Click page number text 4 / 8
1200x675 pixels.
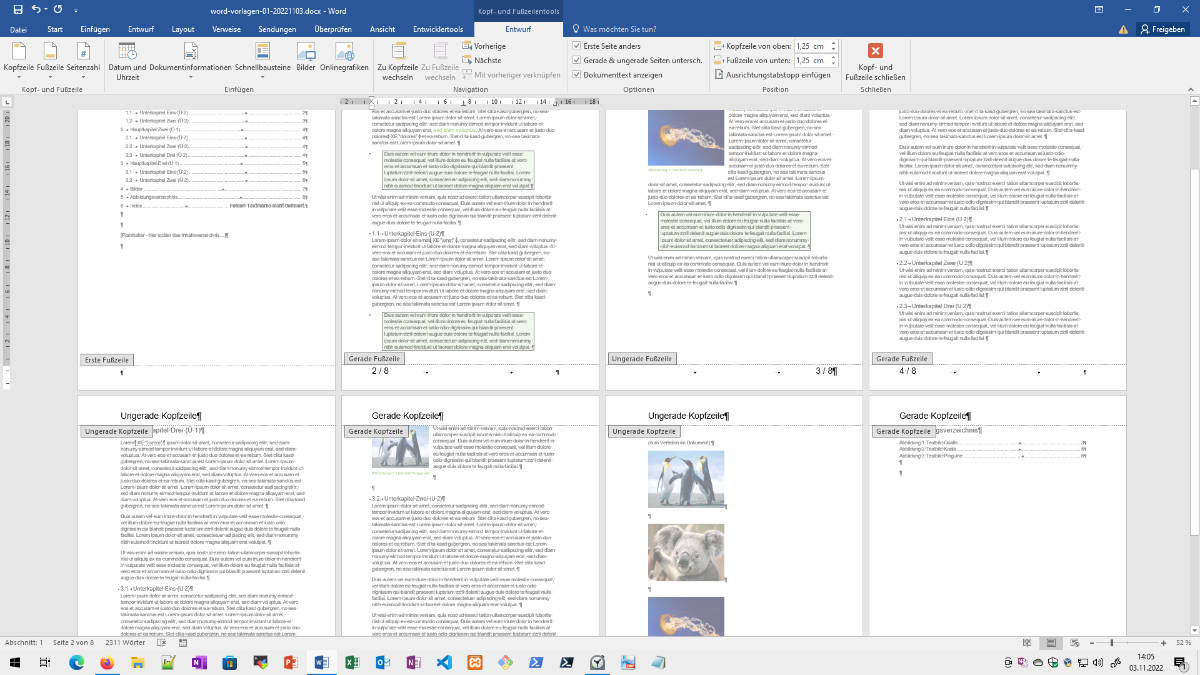(907, 371)
